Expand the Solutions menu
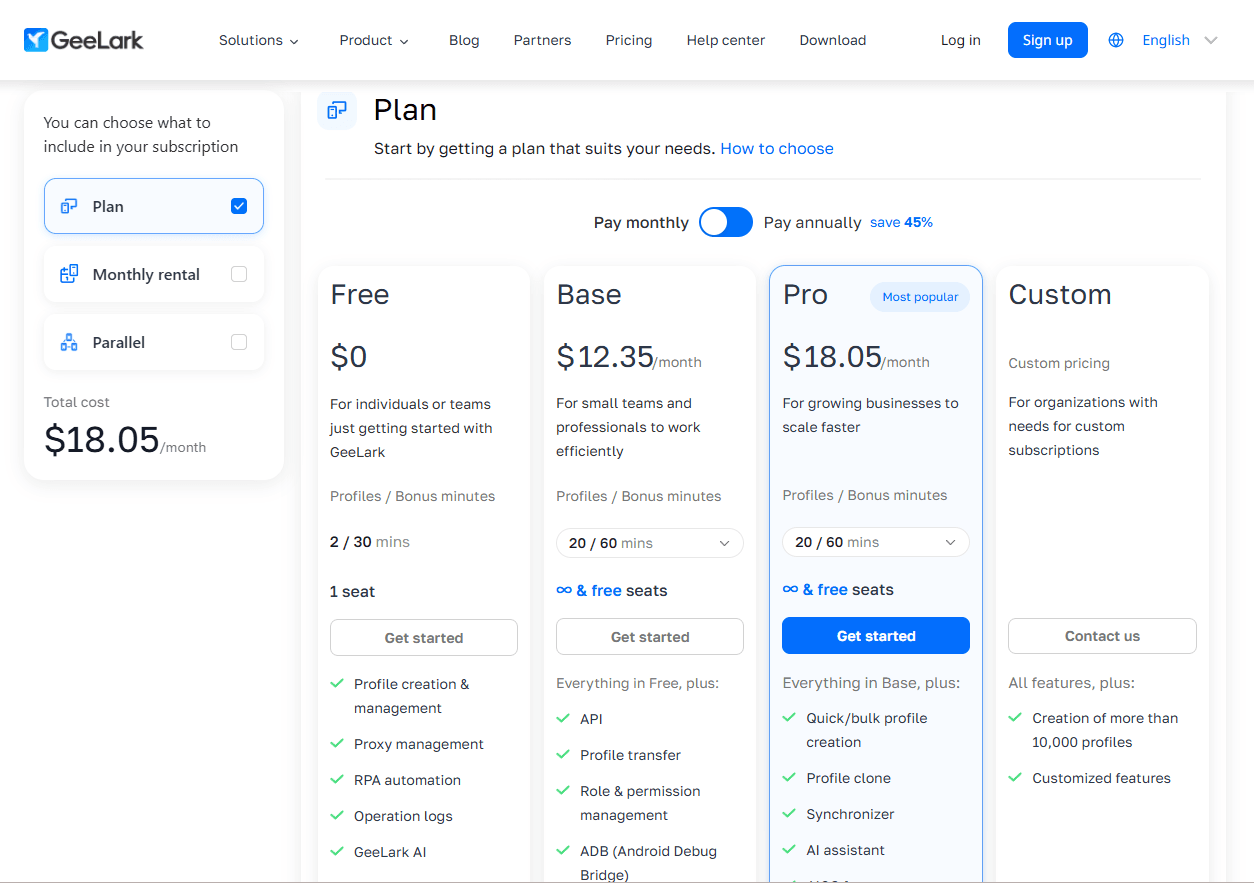Image resolution: width=1254 pixels, height=883 pixels. pyautogui.click(x=259, y=40)
